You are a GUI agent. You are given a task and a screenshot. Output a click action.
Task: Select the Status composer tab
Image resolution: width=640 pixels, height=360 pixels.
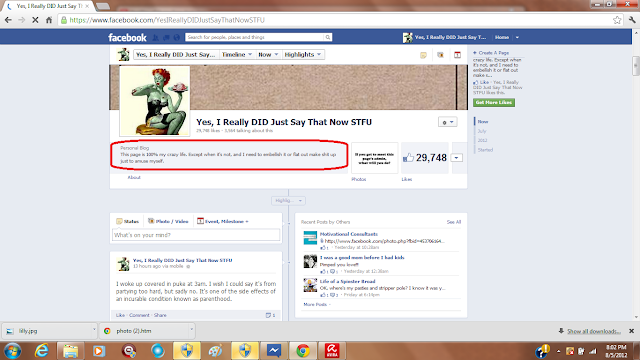coord(128,221)
